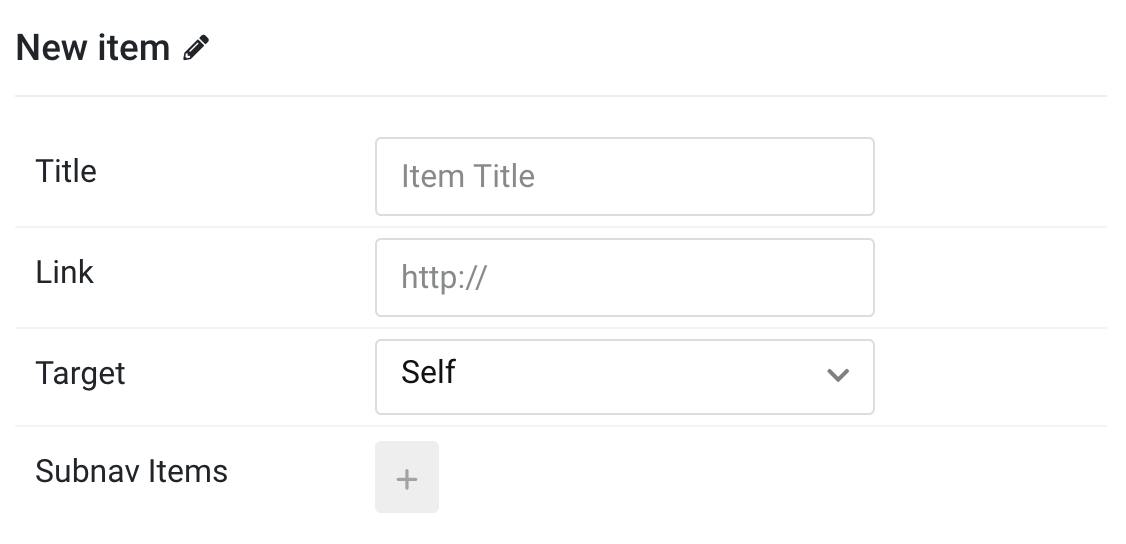Click the Title field label

tap(66, 172)
